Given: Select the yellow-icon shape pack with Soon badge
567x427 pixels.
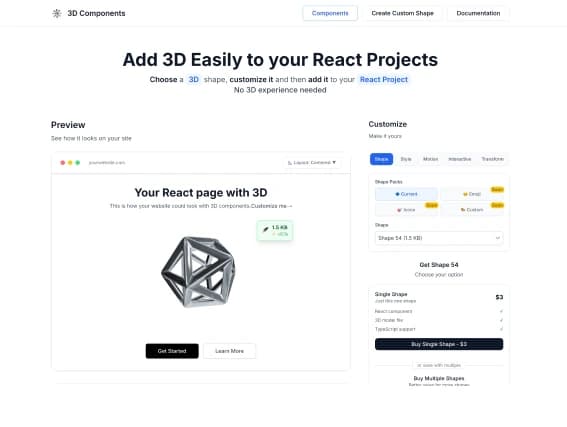Looking at the screenshot, I should (x=472, y=194).
